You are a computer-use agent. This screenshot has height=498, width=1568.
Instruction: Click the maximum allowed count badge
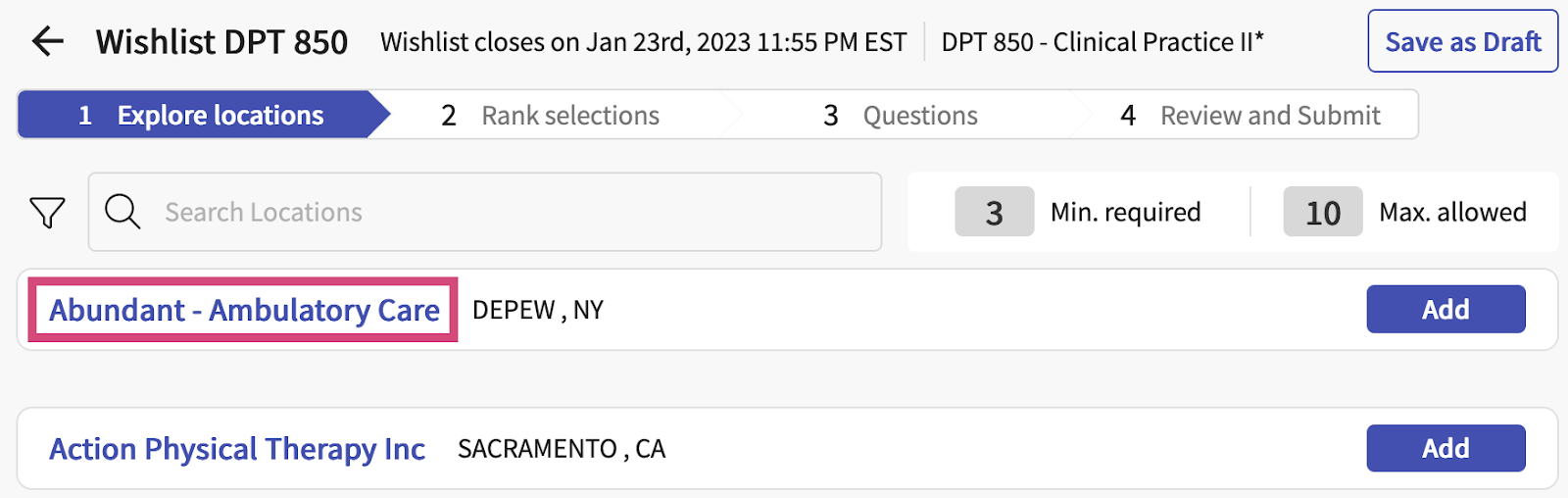point(1322,212)
